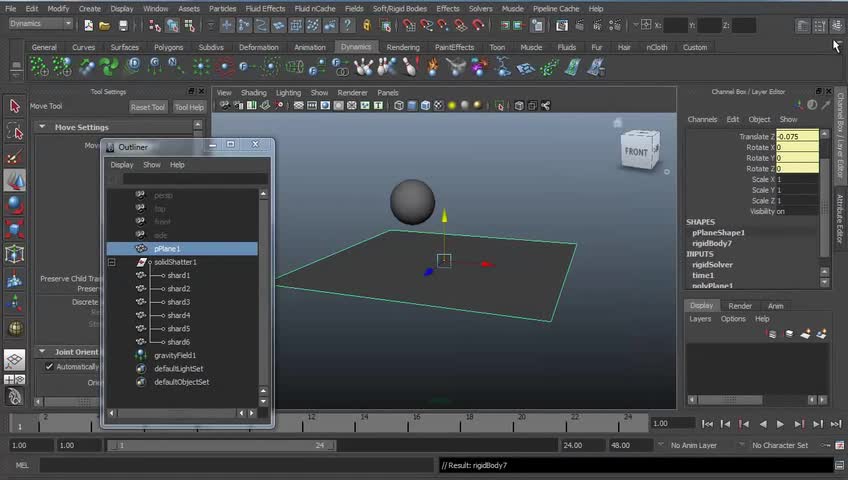The image size is (848, 480).
Task: Click the wireframe cube icon in viewport toolbar
Action: (399, 105)
